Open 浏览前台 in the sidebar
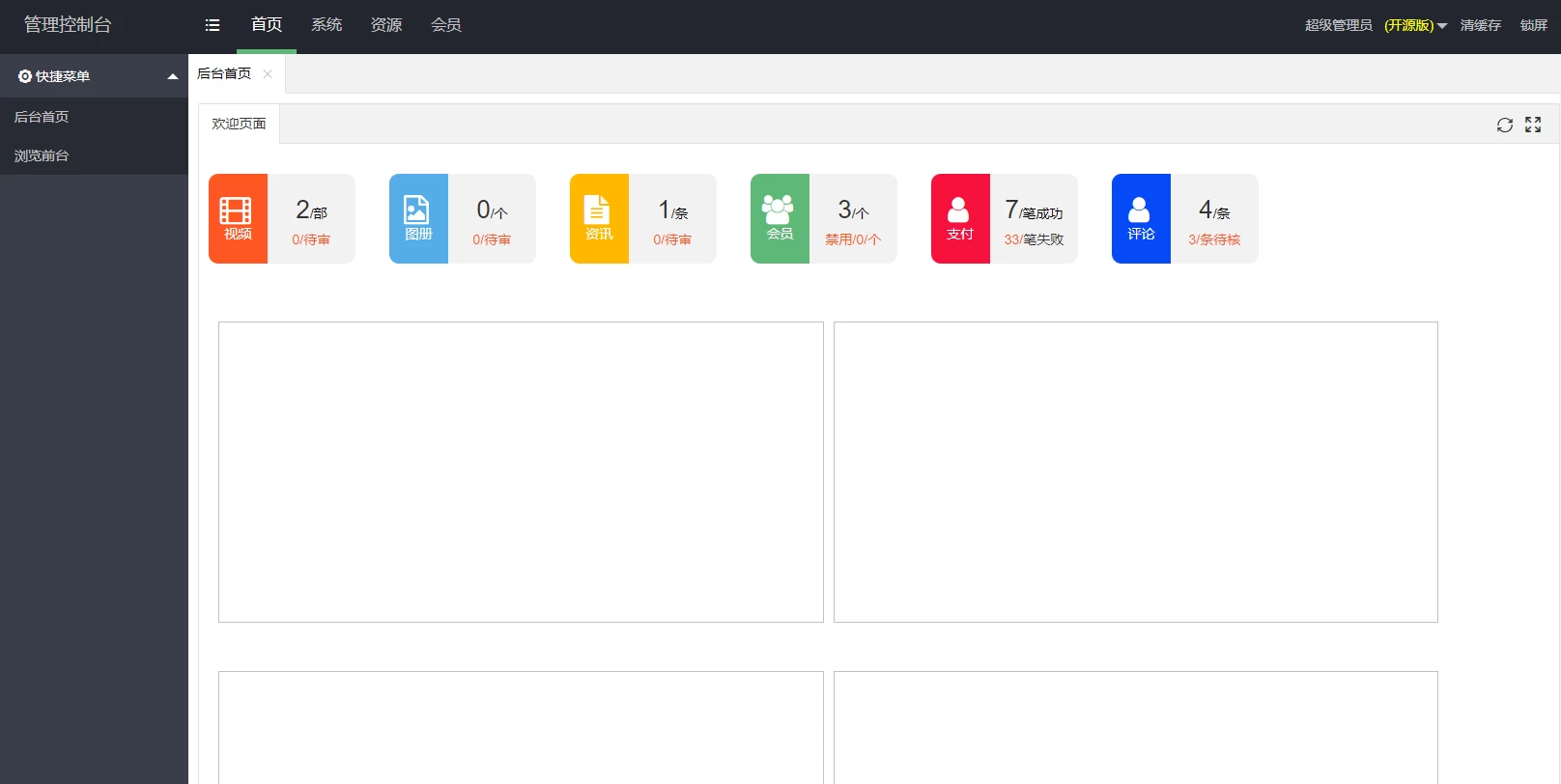1561x784 pixels. (x=42, y=155)
